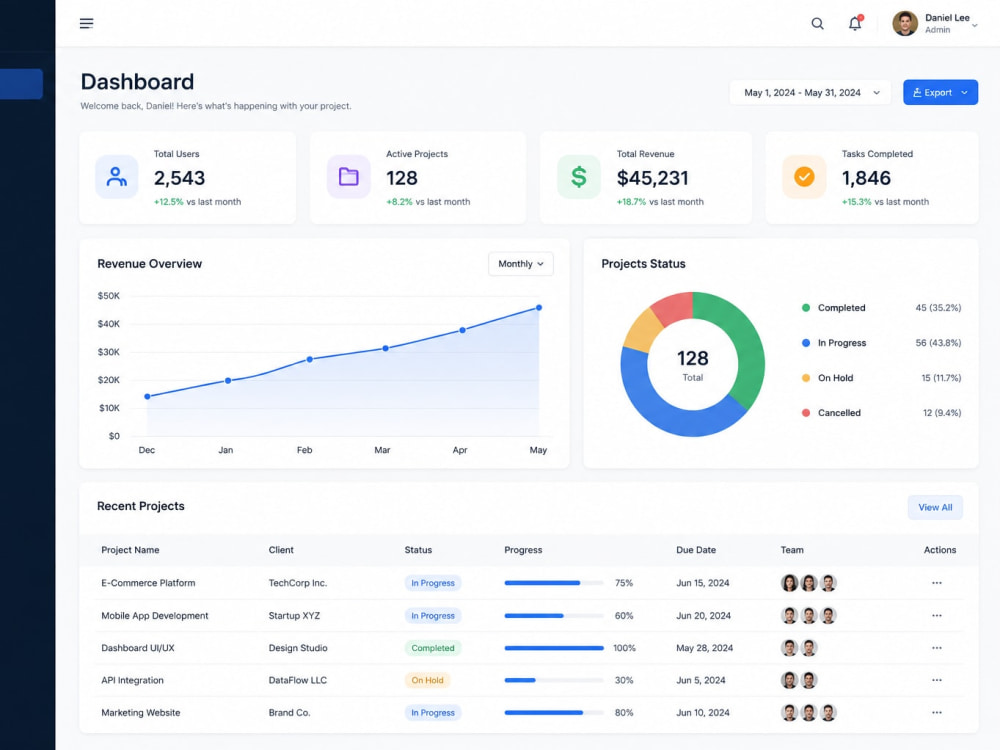Click the Client column header
Screen dimensions: 1000x750
[x=281, y=550]
